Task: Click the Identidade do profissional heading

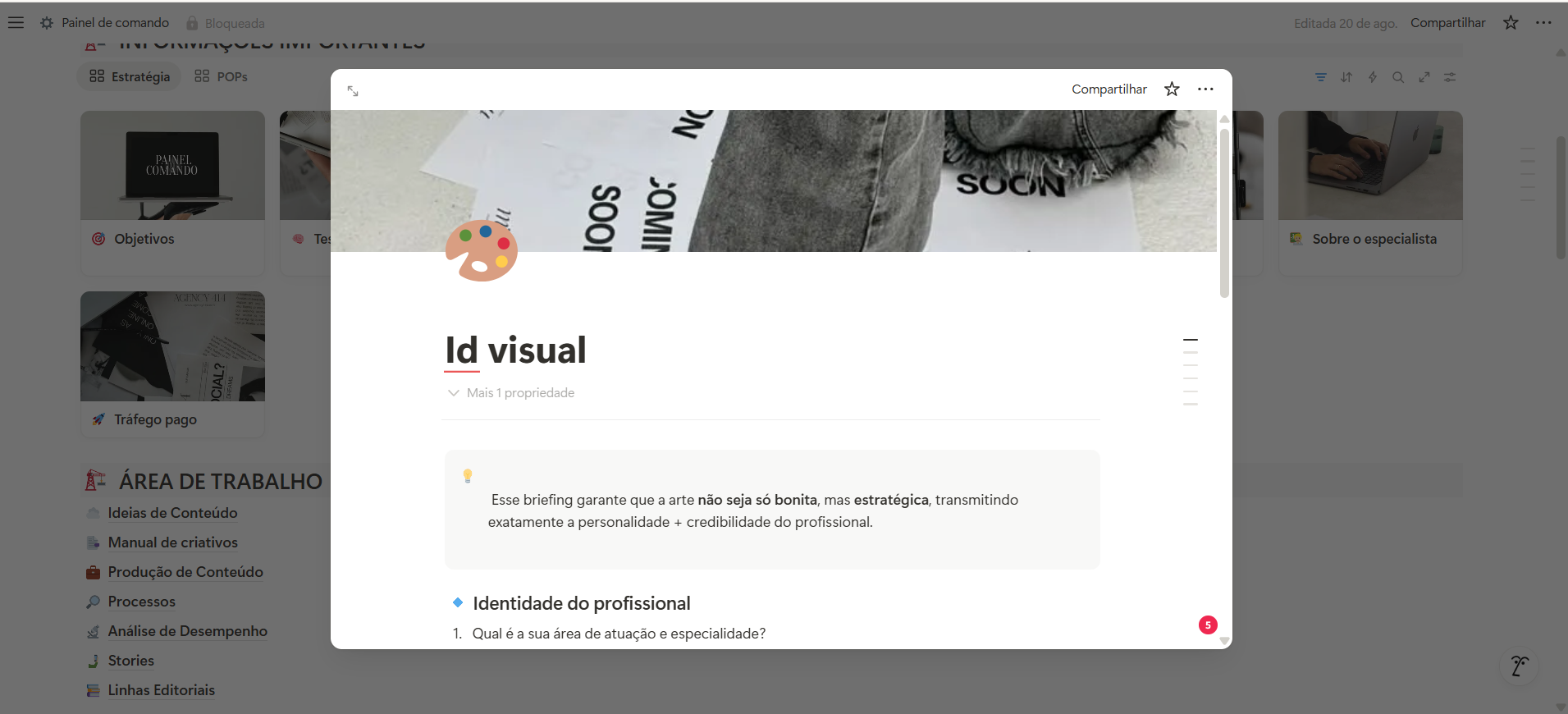Action: tap(581, 603)
